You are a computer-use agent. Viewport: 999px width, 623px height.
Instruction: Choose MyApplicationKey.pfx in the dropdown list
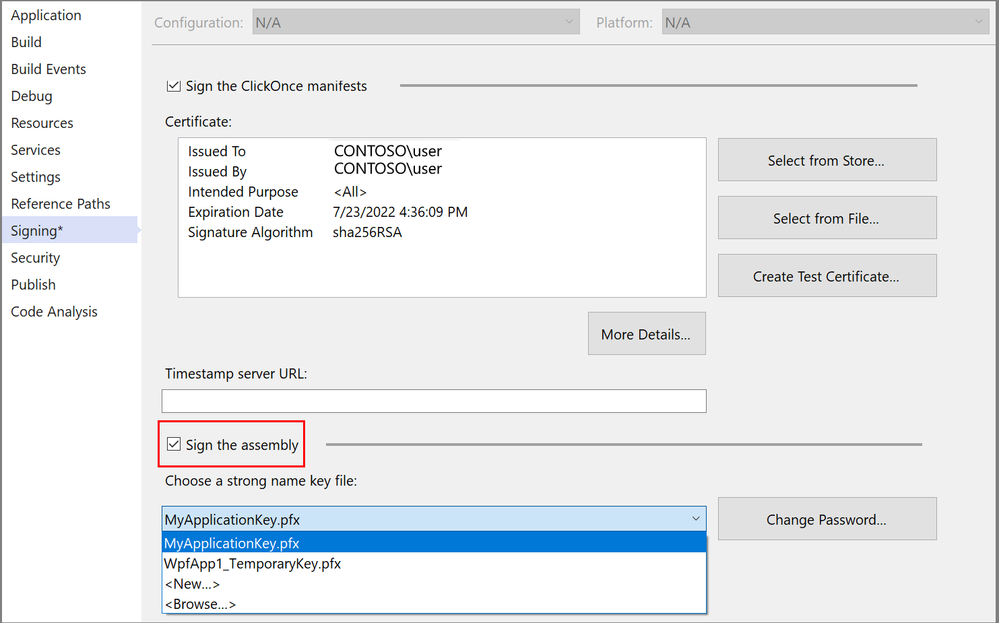click(434, 543)
